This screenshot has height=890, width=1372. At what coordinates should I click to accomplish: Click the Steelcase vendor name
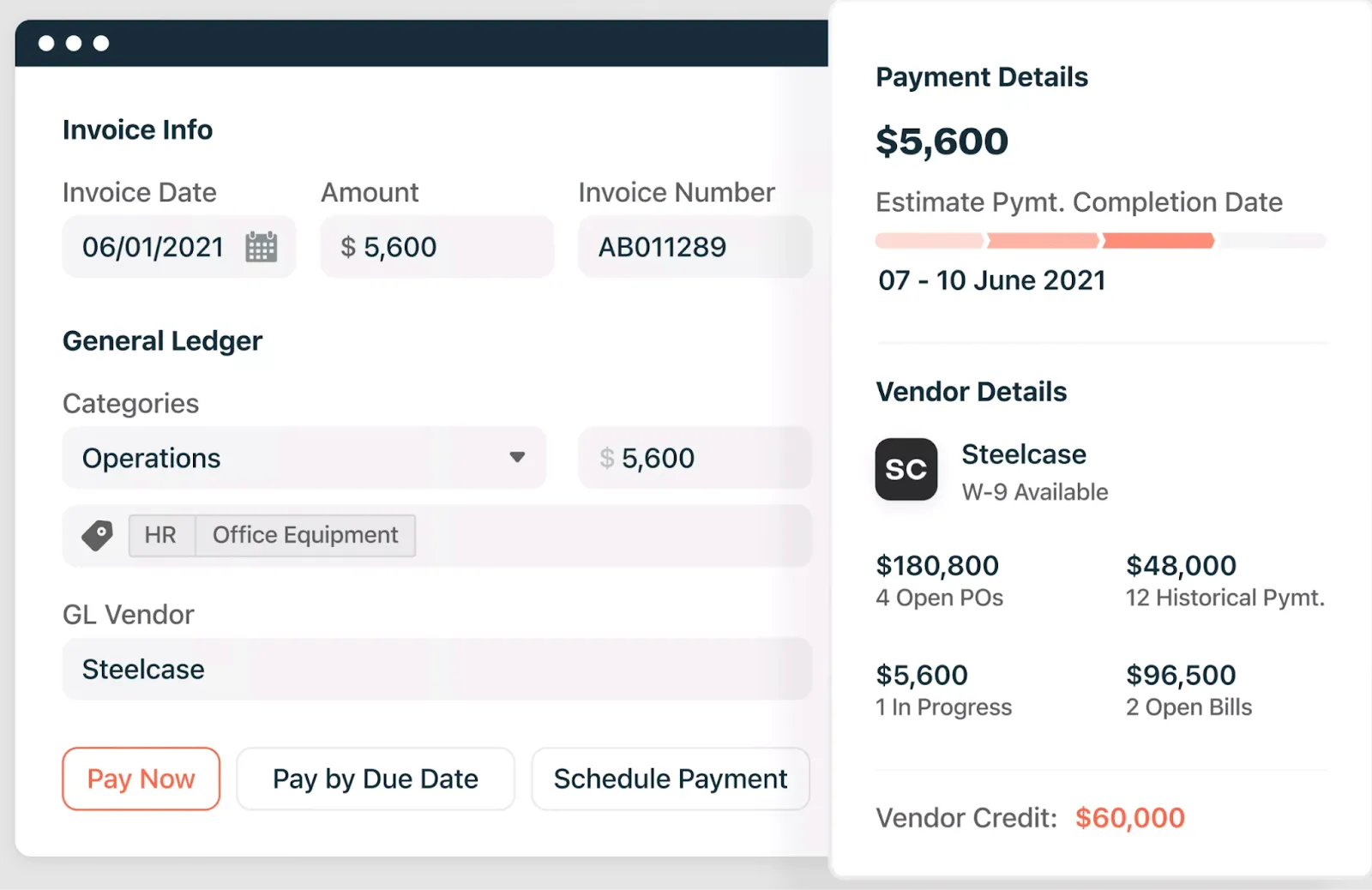pos(1024,454)
